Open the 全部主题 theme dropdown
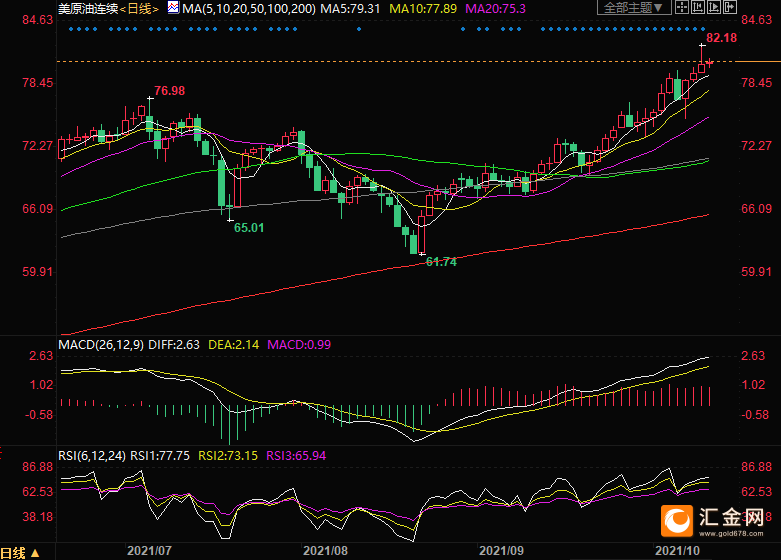Viewport: 781px width, 560px height. point(633,7)
